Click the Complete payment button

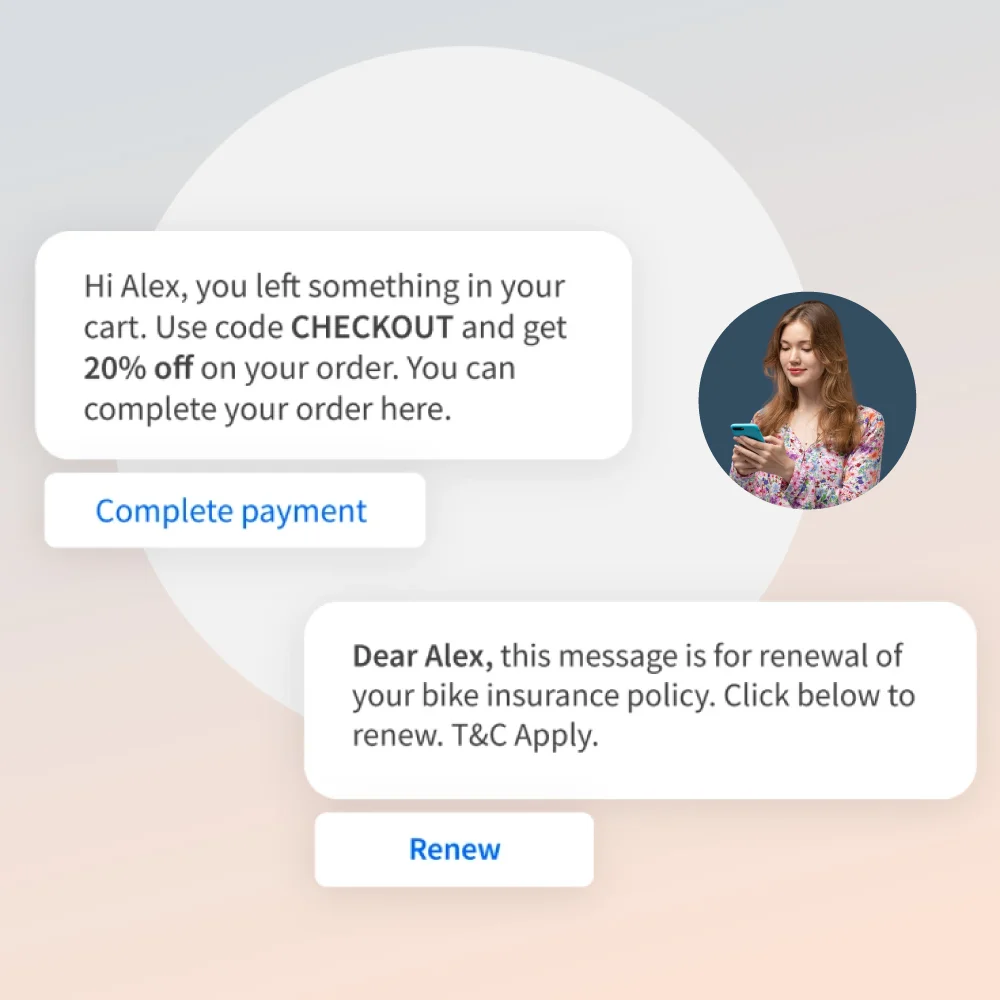(235, 510)
